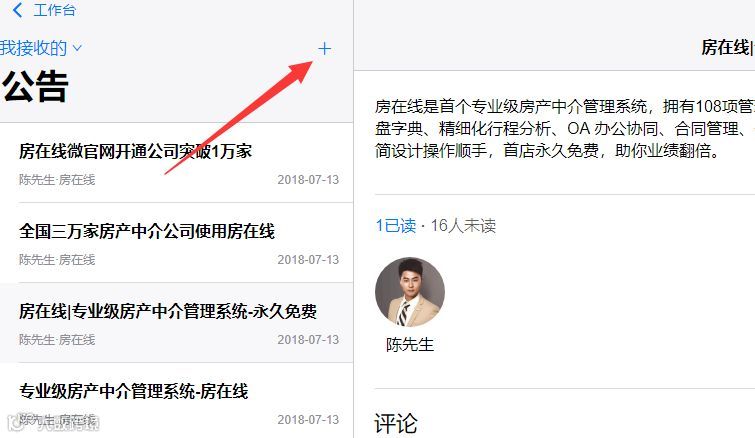Click the plus icon to add announcement

pyautogui.click(x=325, y=48)
